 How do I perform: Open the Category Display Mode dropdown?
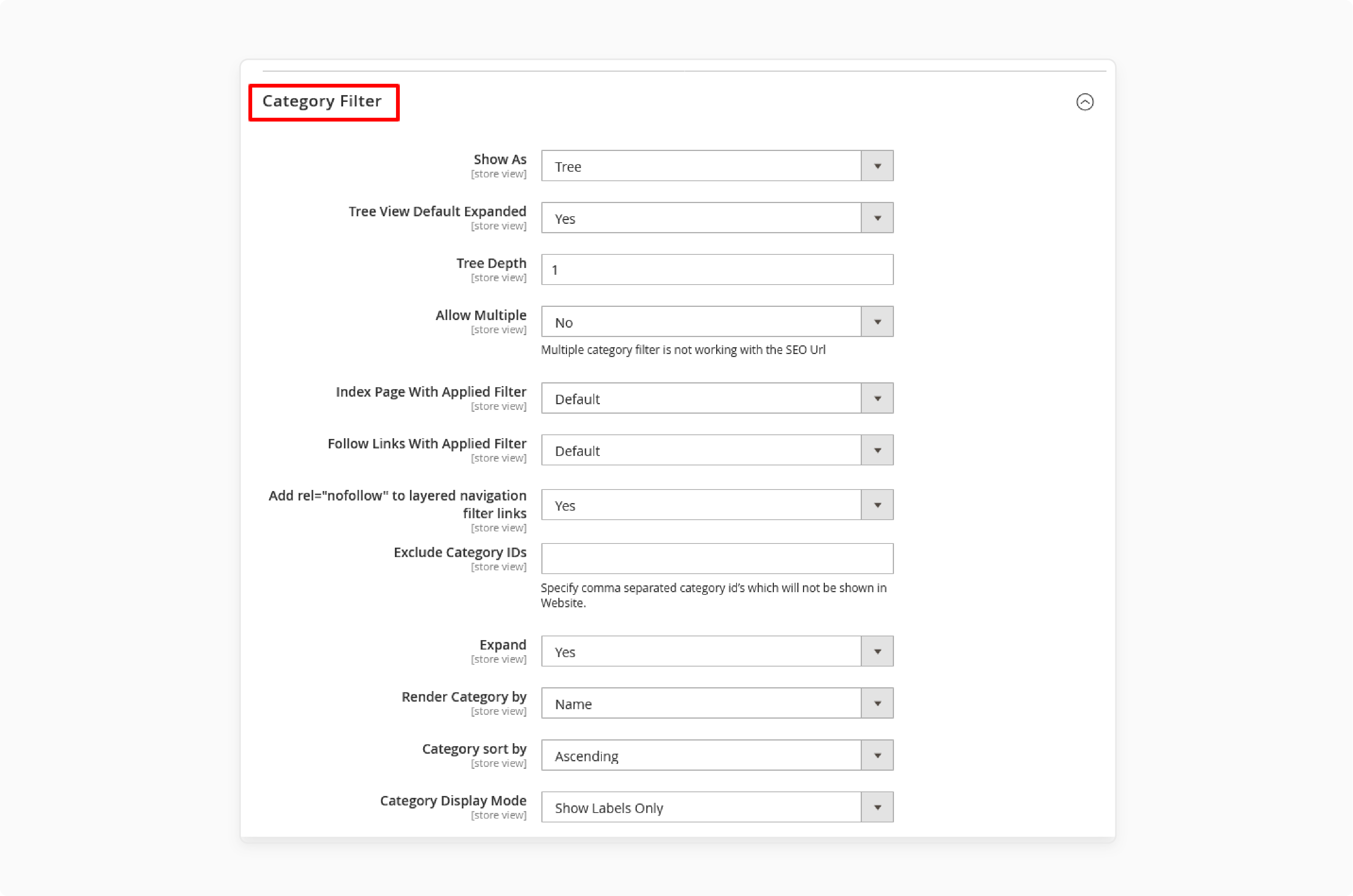coord(717,807)
